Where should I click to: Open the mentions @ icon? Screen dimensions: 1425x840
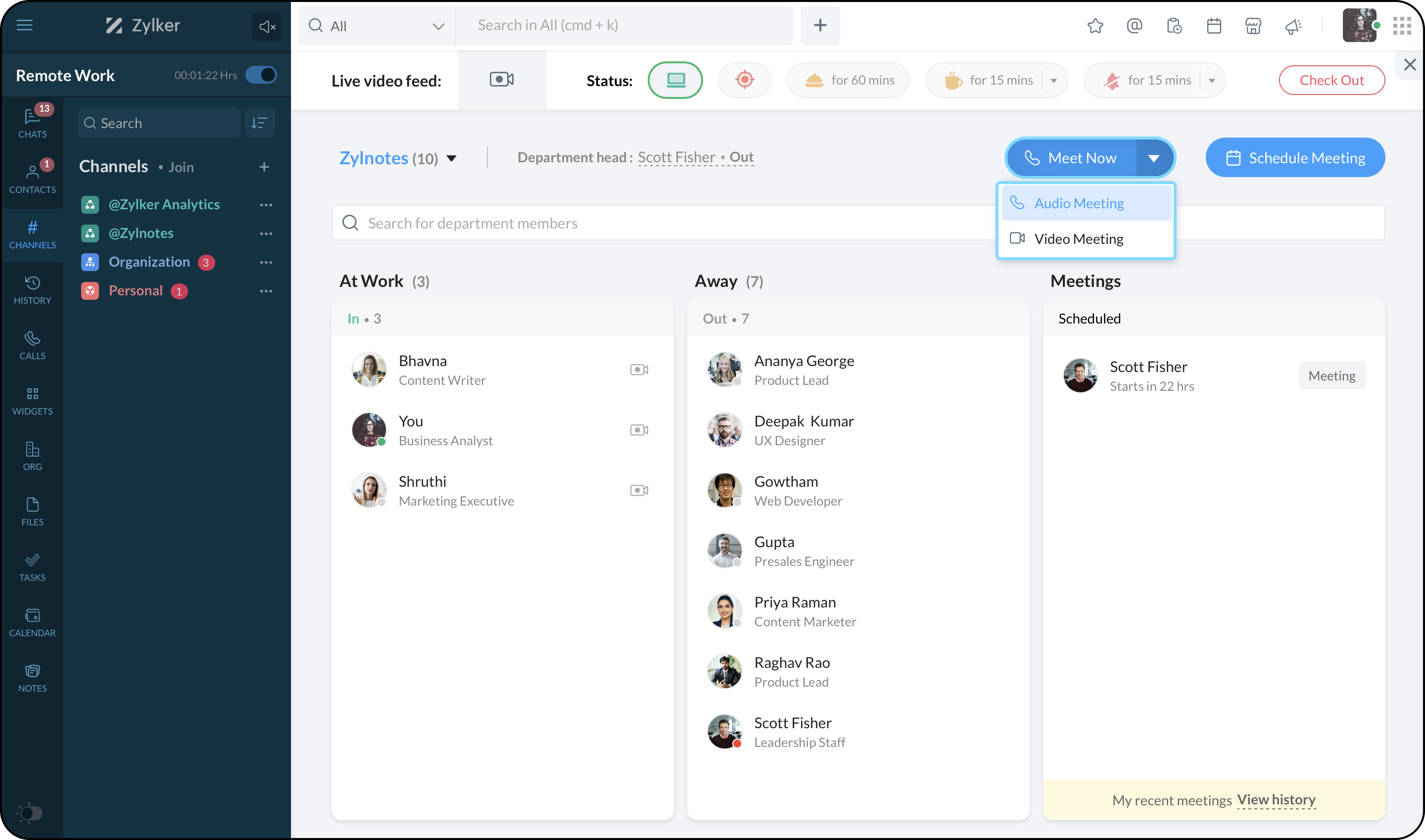click(x=1134, y=26)
